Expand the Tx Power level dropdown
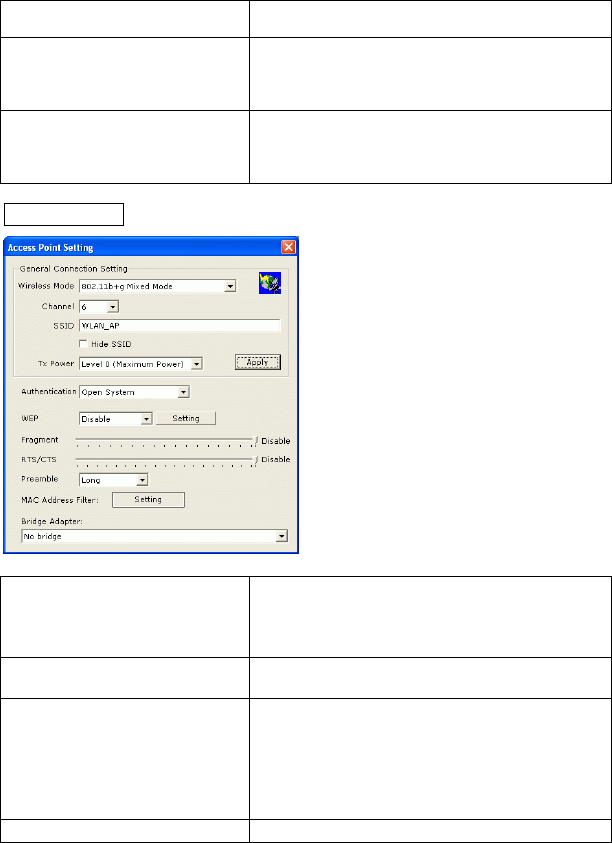The image size is (612, 843). pyautogui.click(x=141, y=364)
